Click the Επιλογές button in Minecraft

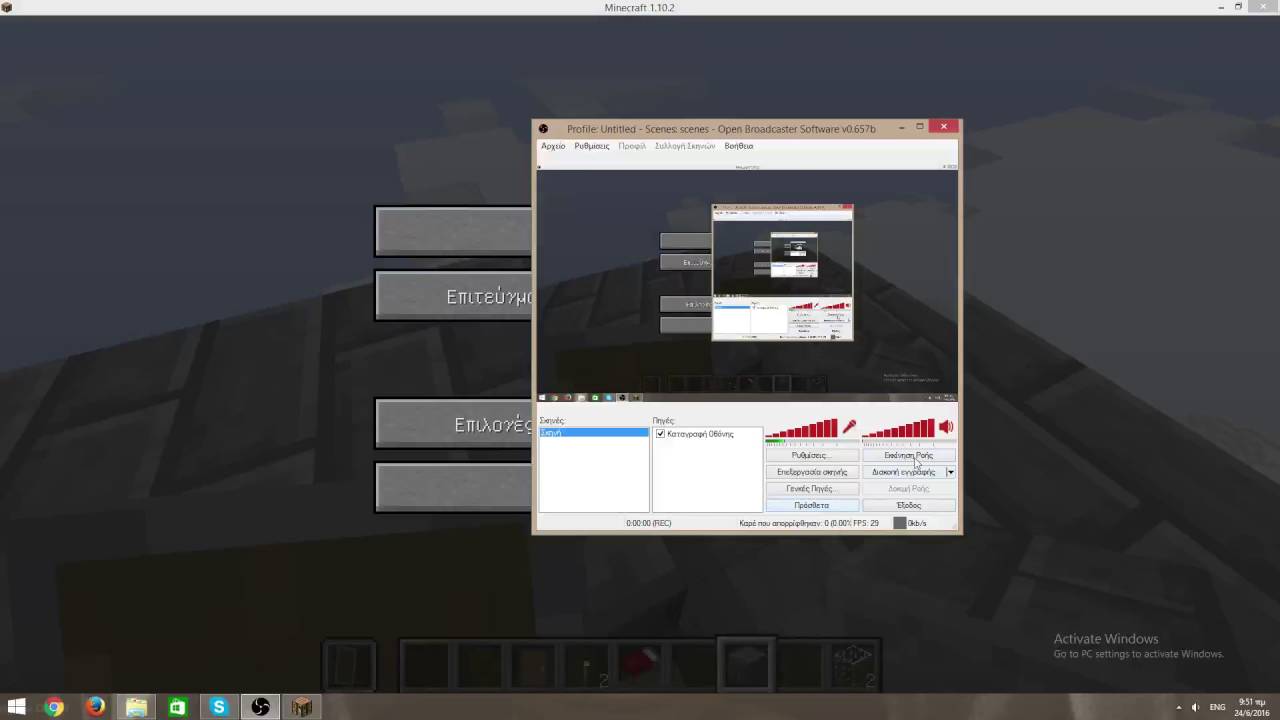point(454,424)
